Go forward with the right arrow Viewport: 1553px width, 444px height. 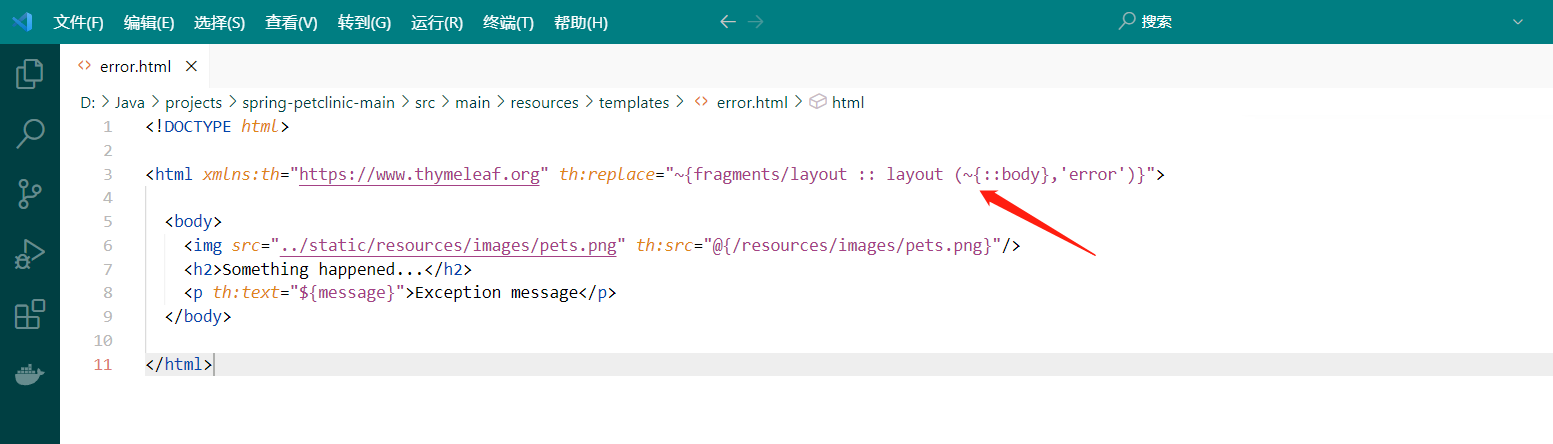click(756, 22)
